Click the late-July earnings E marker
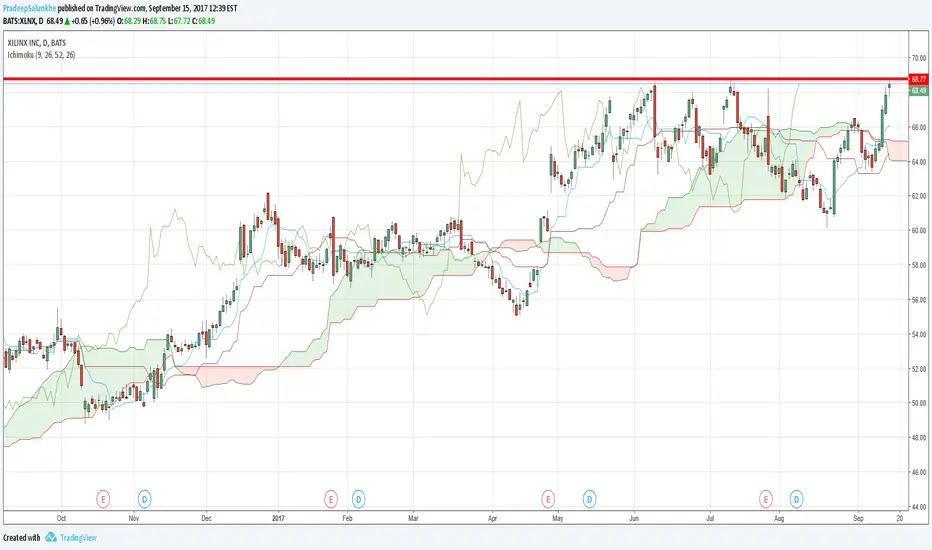Screen dimensions: 932x550 tap(766, 499)
